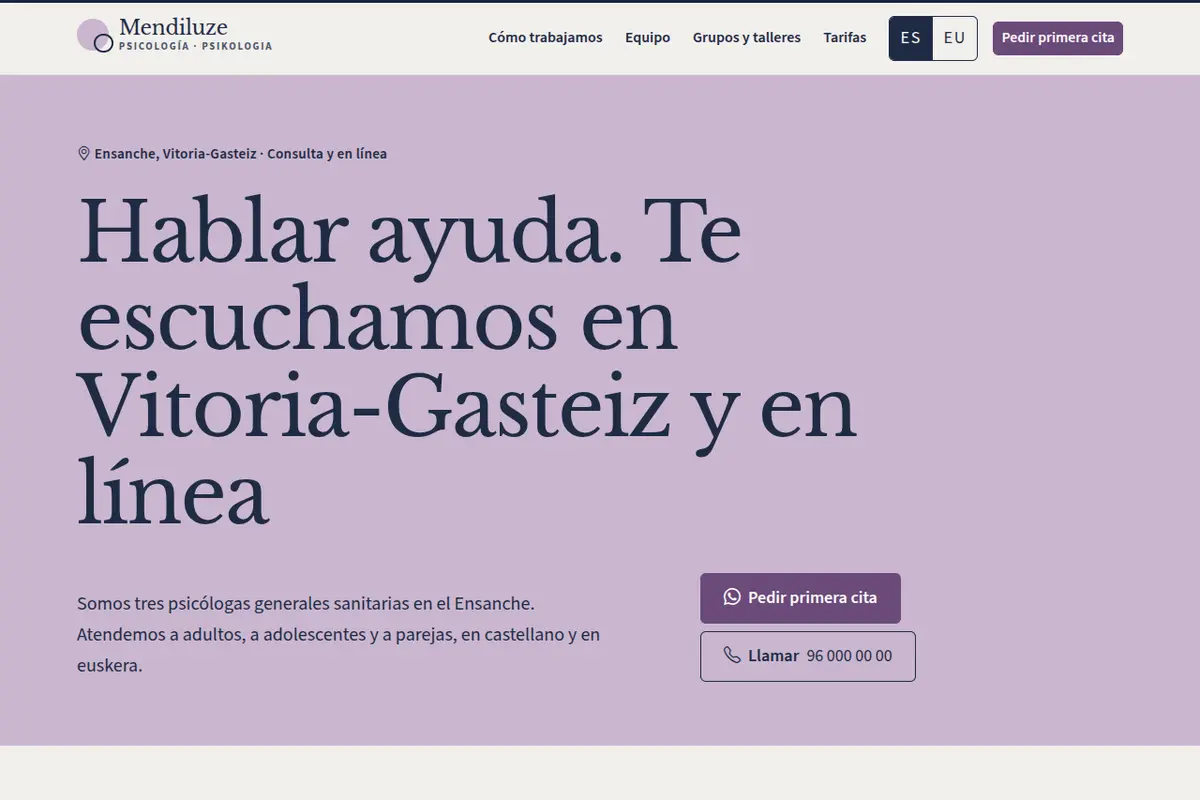This screenshot has width=1200, height=800.
Task: Switch language to EU
Action: pos(955,38)
